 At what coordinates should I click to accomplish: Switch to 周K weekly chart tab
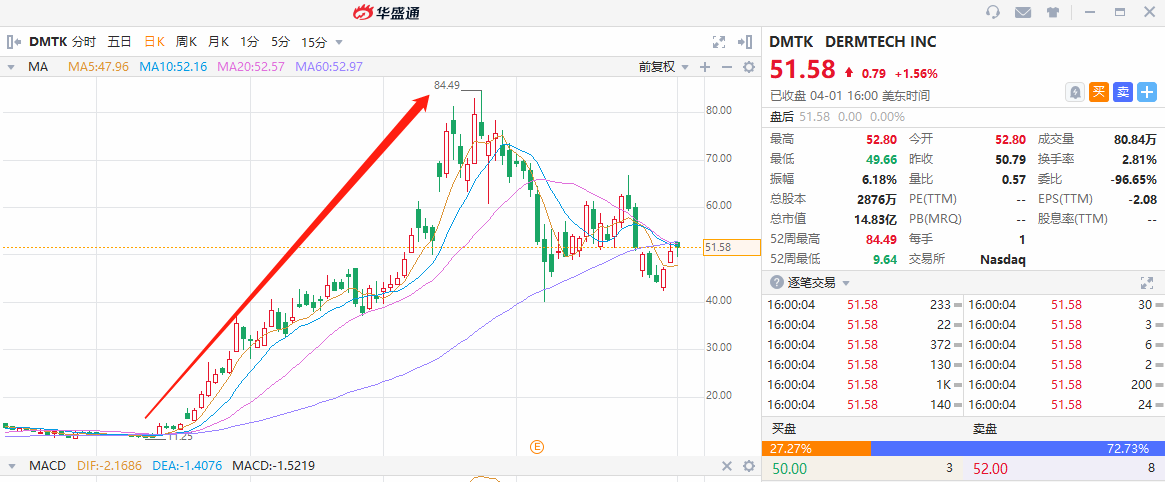coord(186,42)
